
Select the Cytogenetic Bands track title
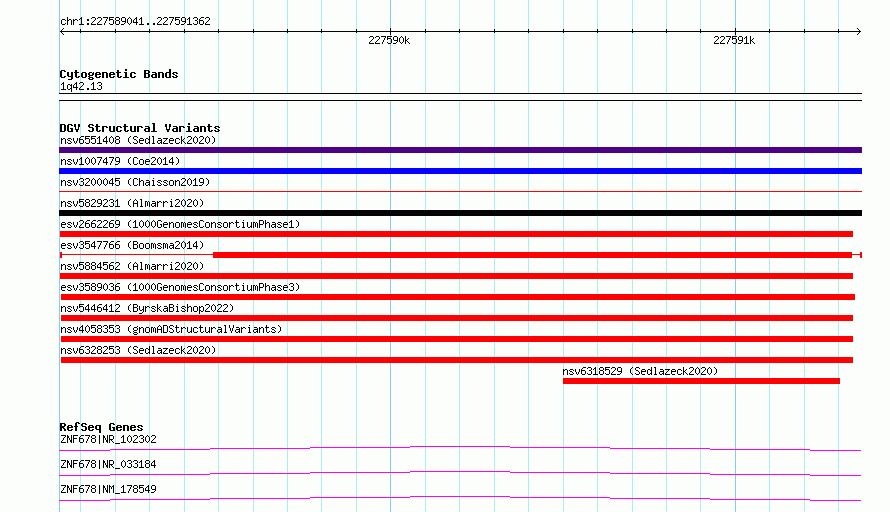119,74
